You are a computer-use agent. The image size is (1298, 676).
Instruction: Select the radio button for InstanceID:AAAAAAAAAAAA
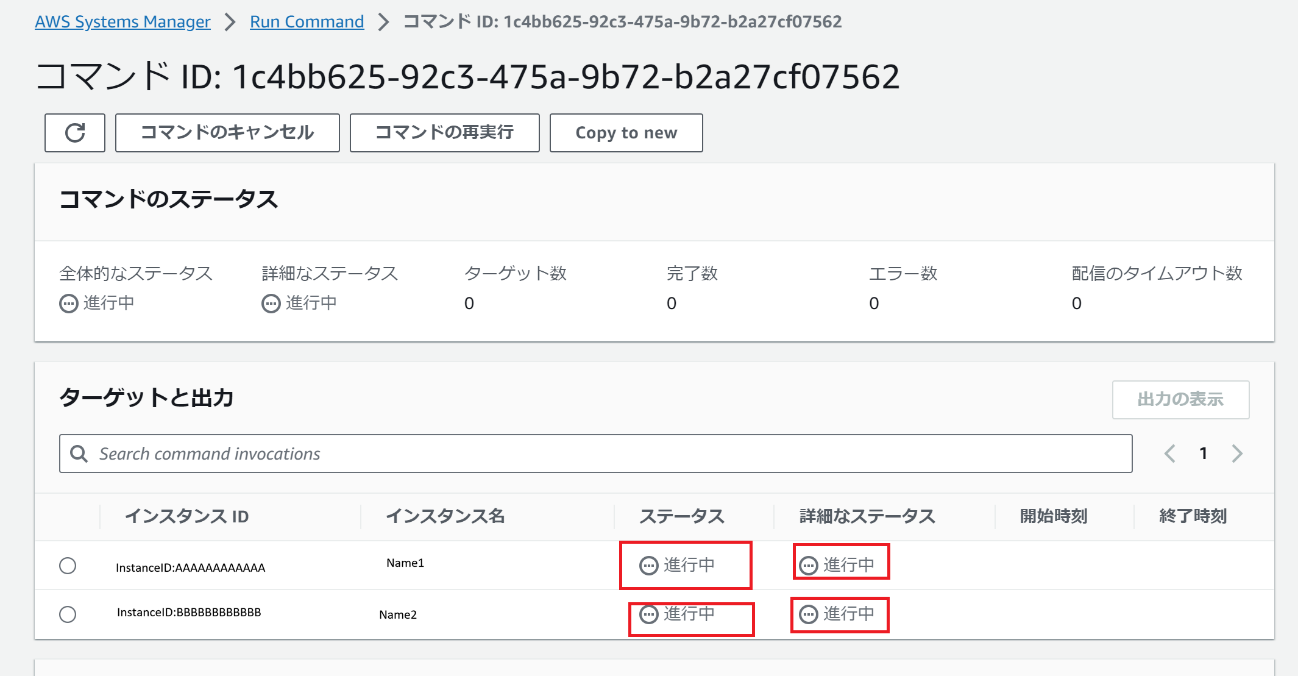pos(67,565)
